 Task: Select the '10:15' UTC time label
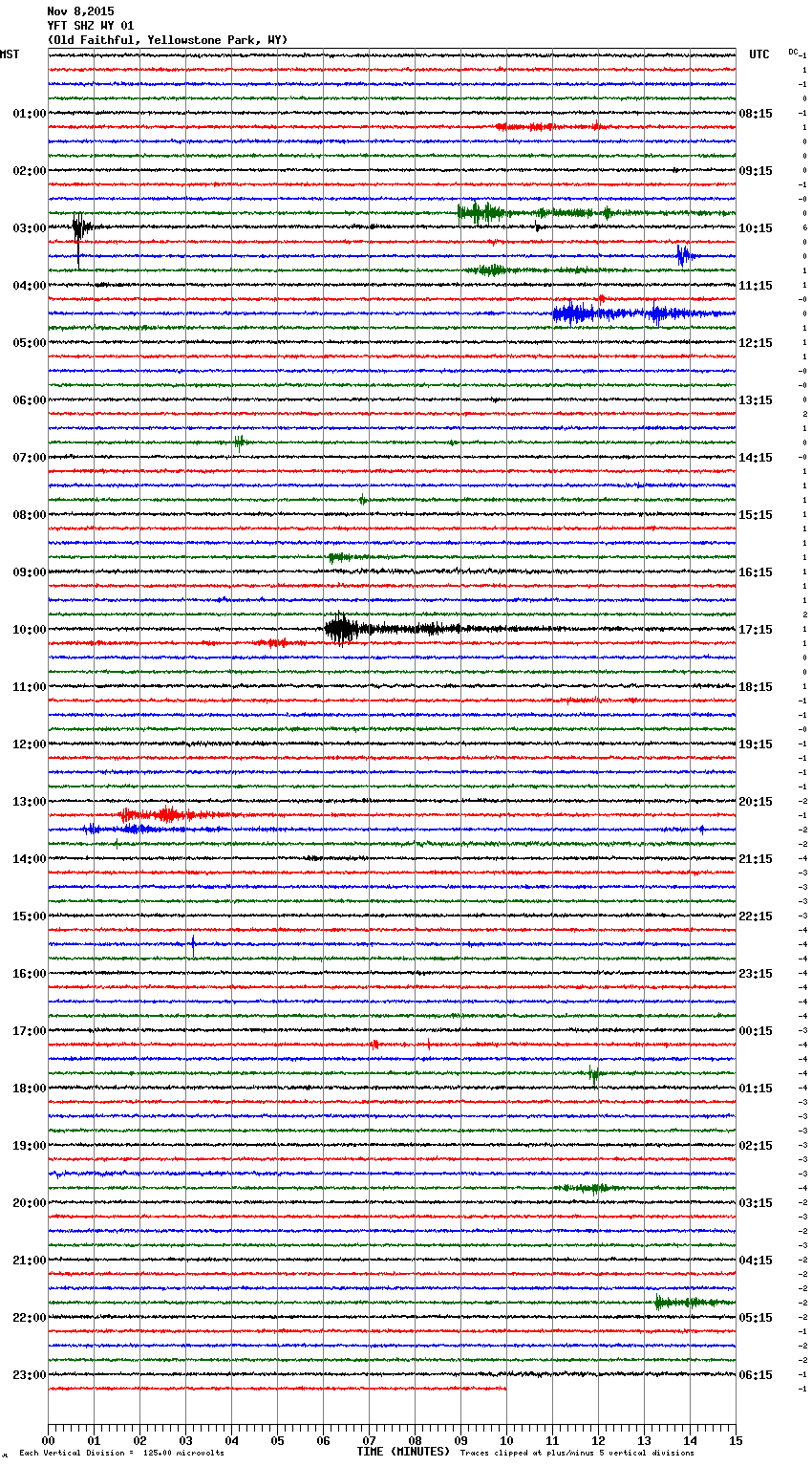tap(756, 228)
